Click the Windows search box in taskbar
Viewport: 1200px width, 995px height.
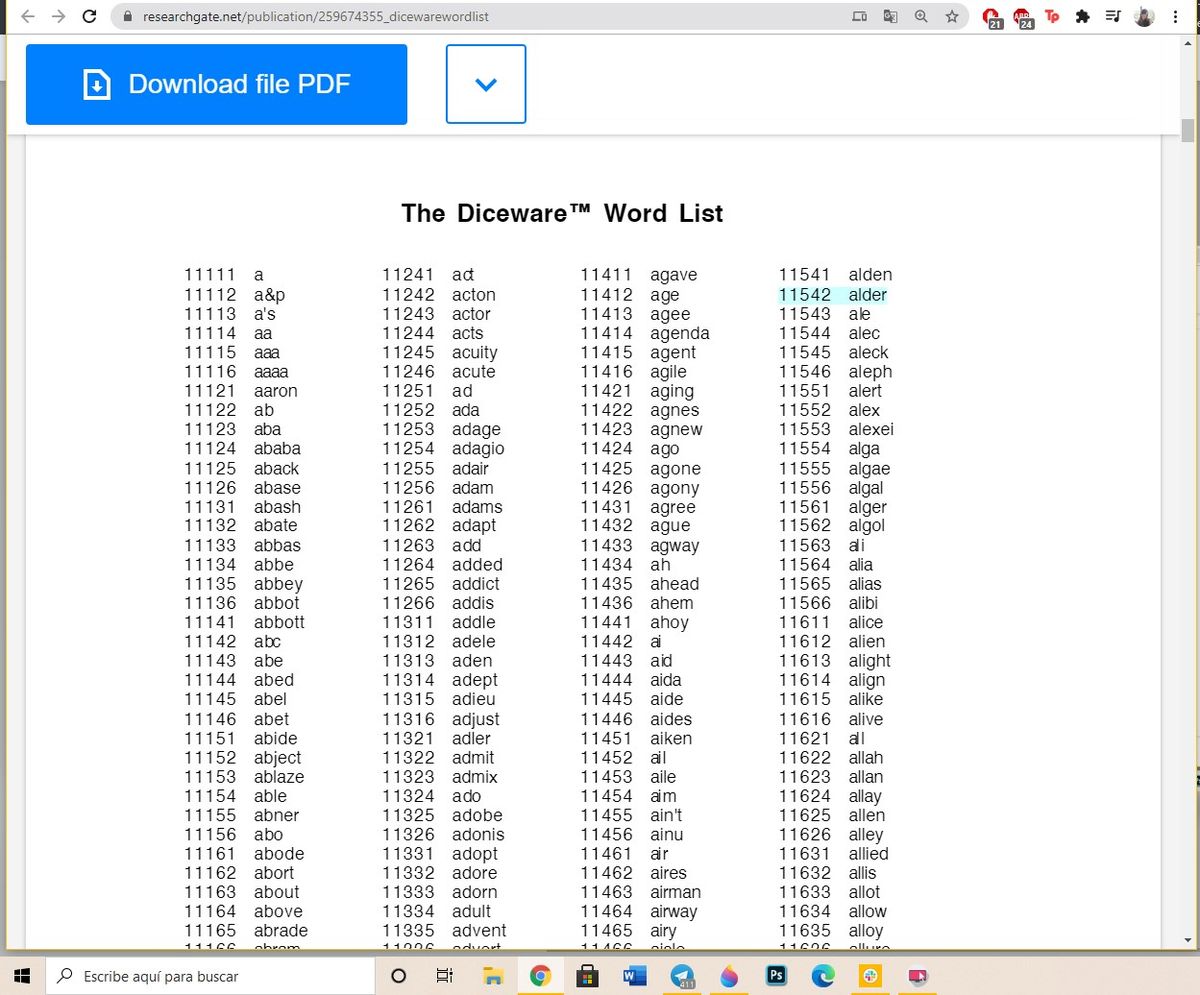coord(210,975)
